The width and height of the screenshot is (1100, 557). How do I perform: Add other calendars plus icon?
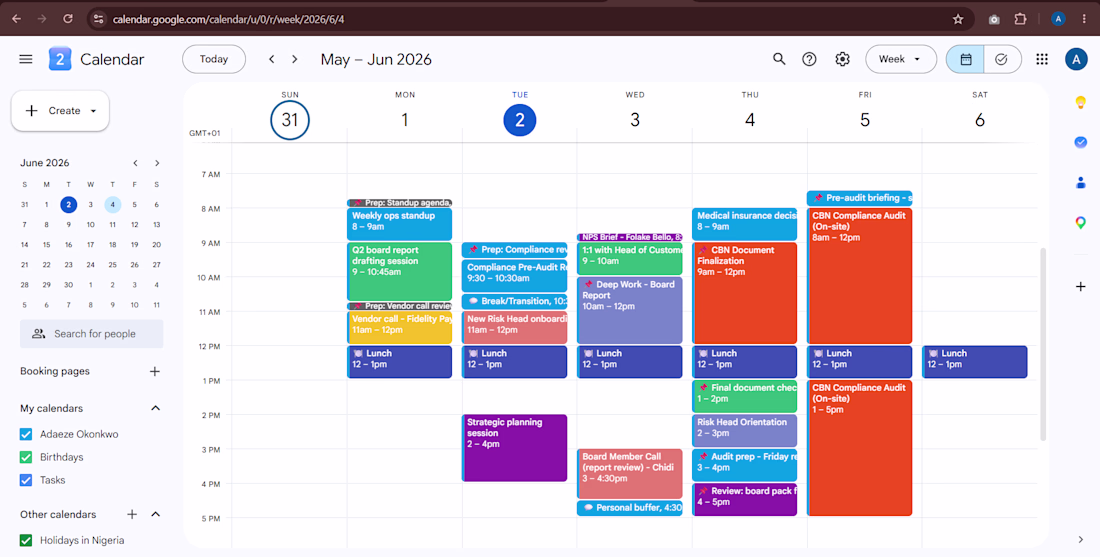pos(132,514)
